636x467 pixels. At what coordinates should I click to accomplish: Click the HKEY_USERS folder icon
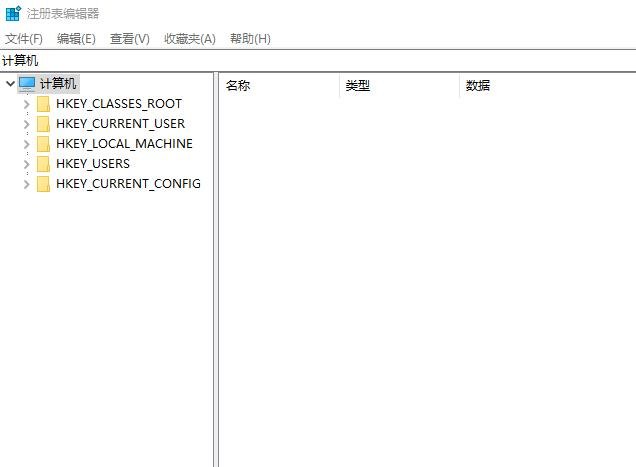43,164
